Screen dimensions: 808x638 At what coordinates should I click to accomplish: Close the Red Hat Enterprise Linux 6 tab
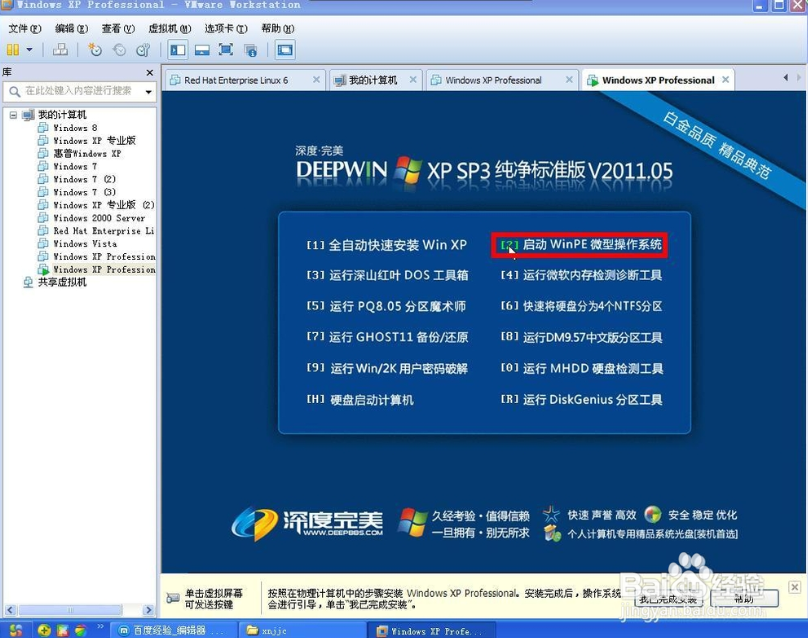pyautogui.click(x=316, y=80)
